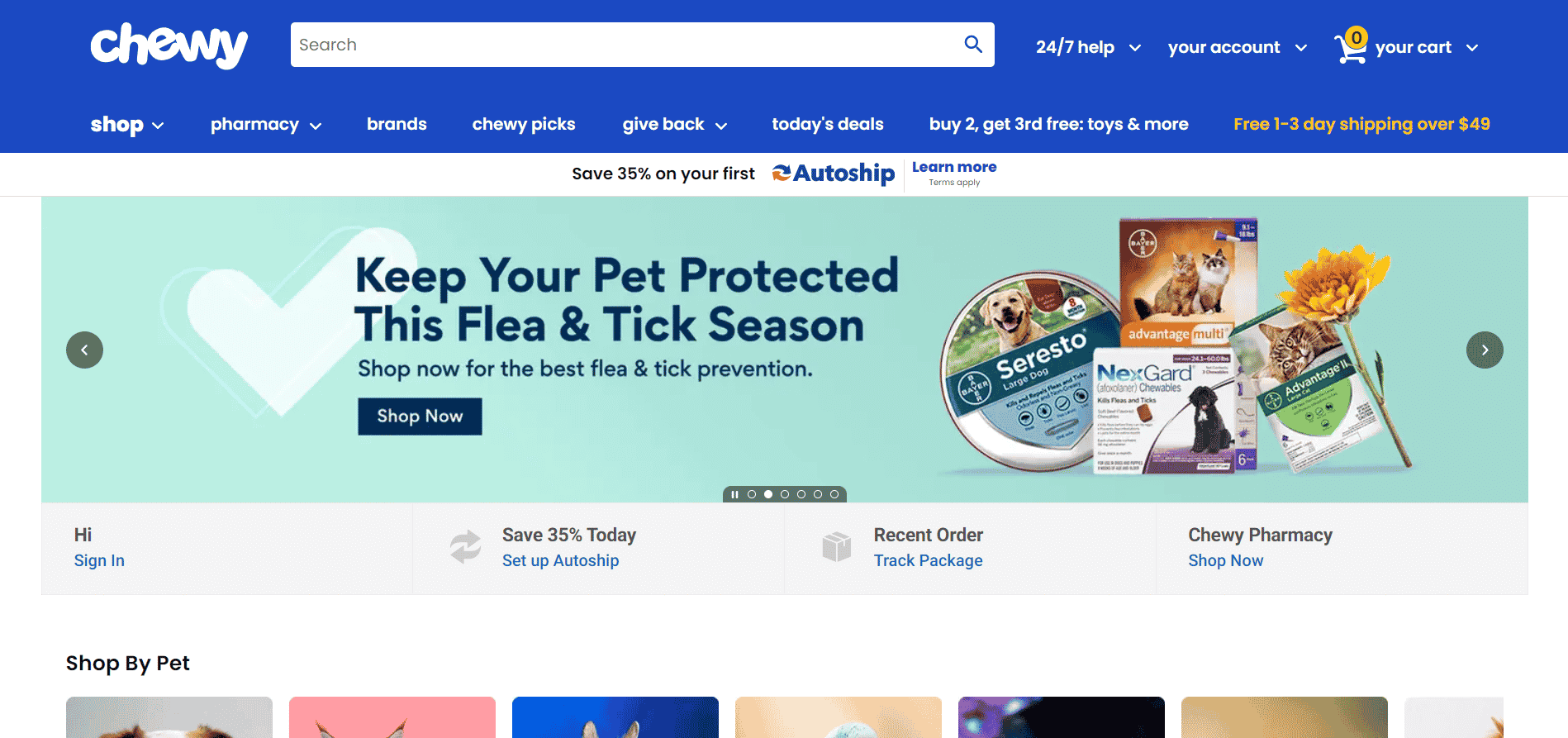Click the Autoship refresh arrows icon
The width and height of the screenshot is (1568, 738).
pyautogui.click(x=465, y=547)
